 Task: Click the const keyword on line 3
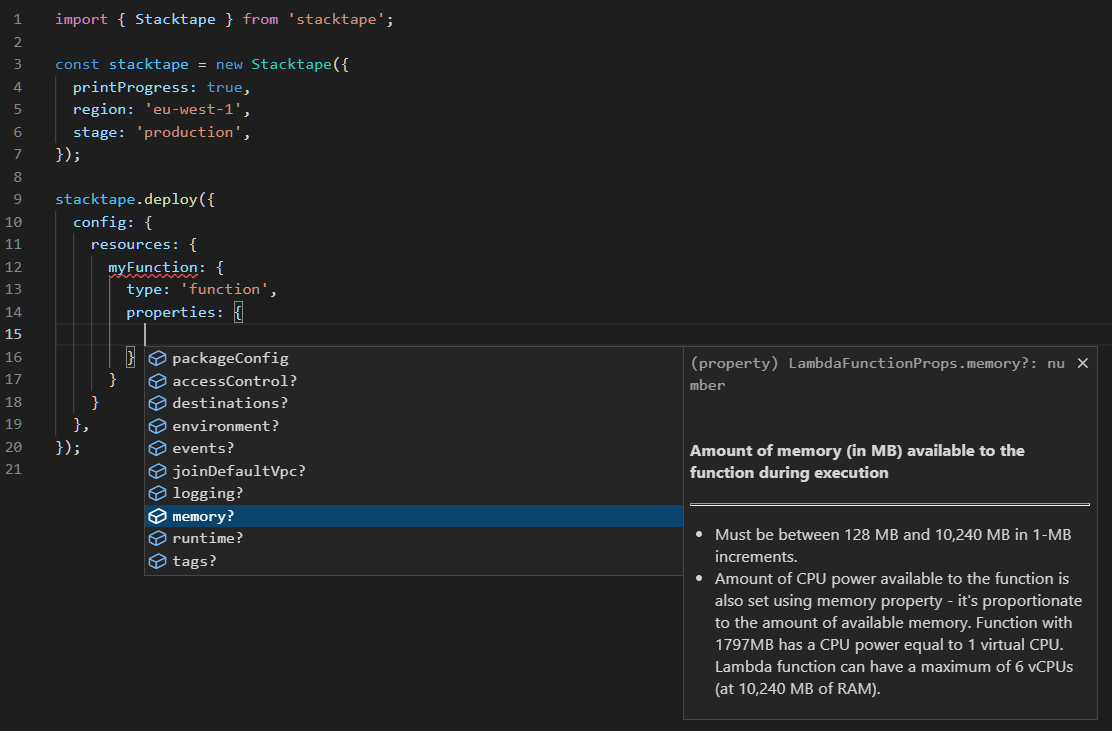coord(77,65)
